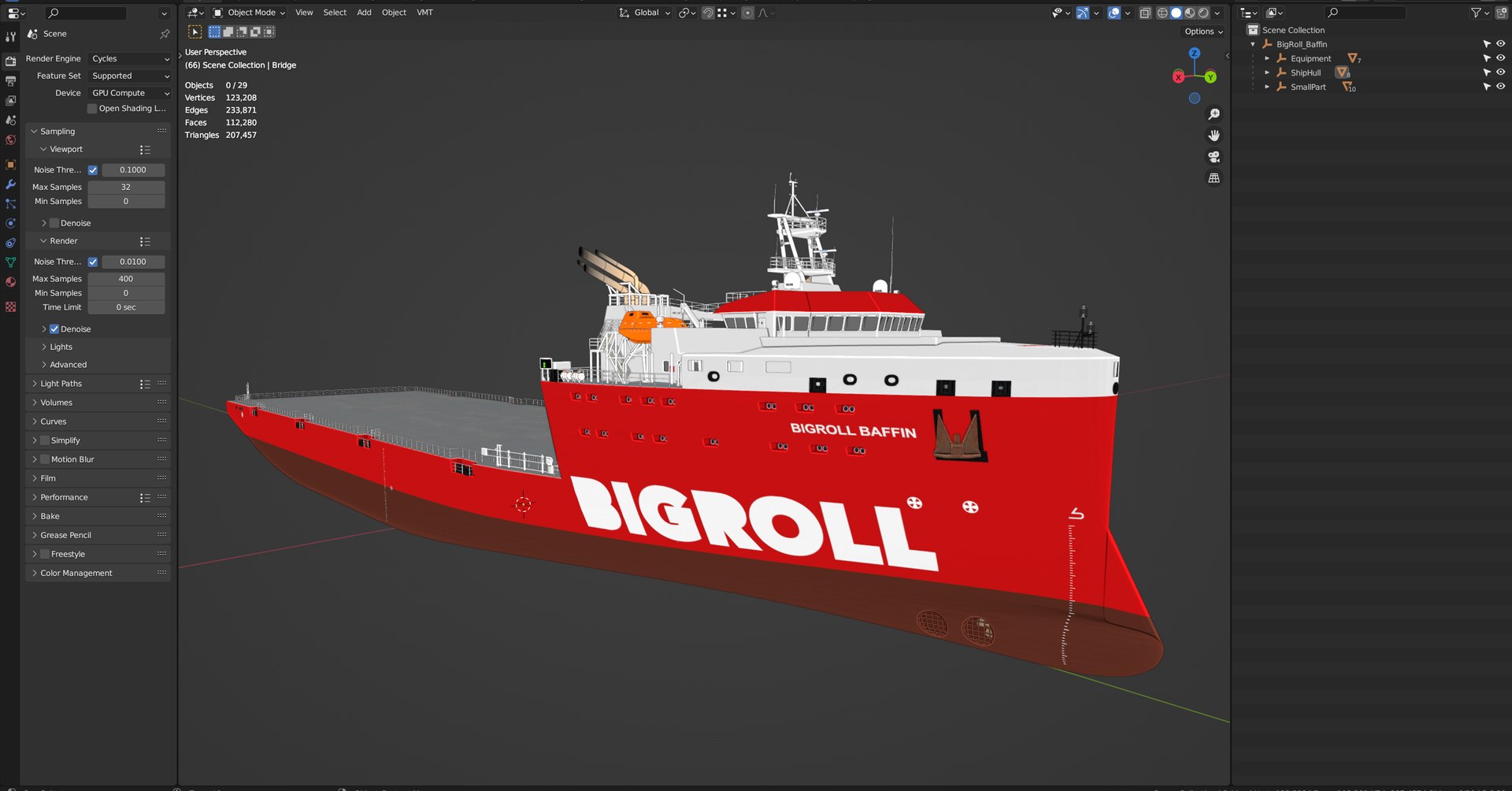Open the Object menu
Viewport: 1512px width, 791px height.
point(394,13)
